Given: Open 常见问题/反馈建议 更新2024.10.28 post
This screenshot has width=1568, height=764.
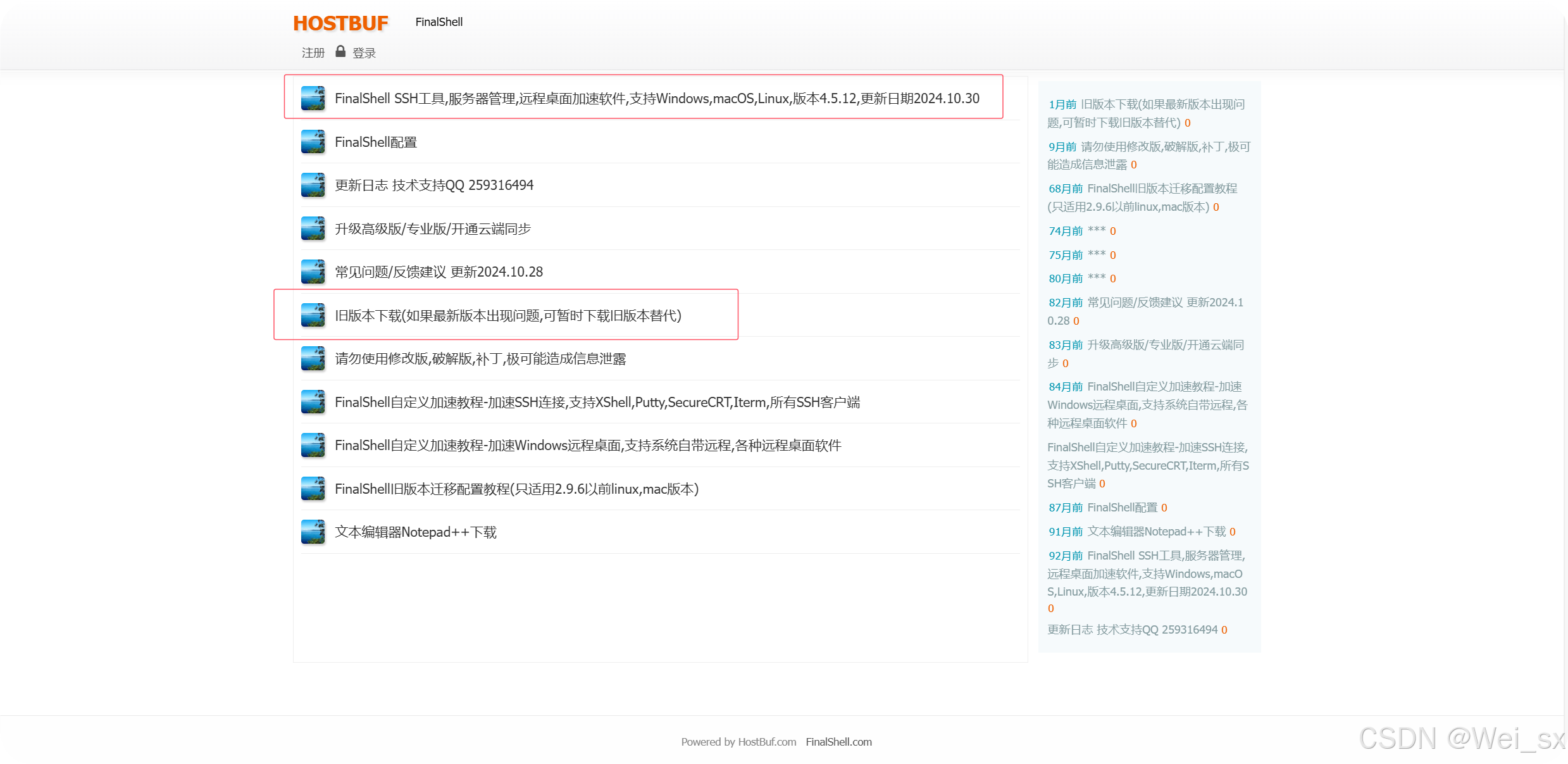Looking at the screenshot, I should [x=439, y=272].
